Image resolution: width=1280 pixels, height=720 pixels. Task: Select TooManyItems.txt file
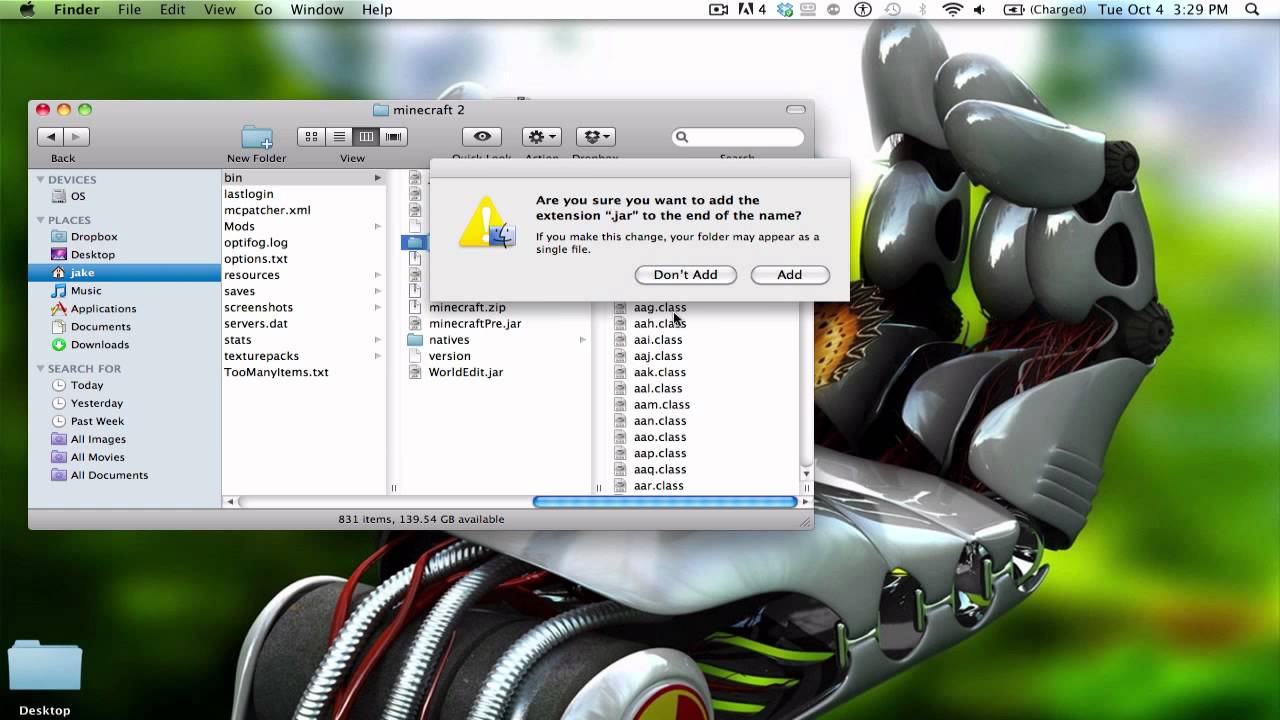coord(276,372)
